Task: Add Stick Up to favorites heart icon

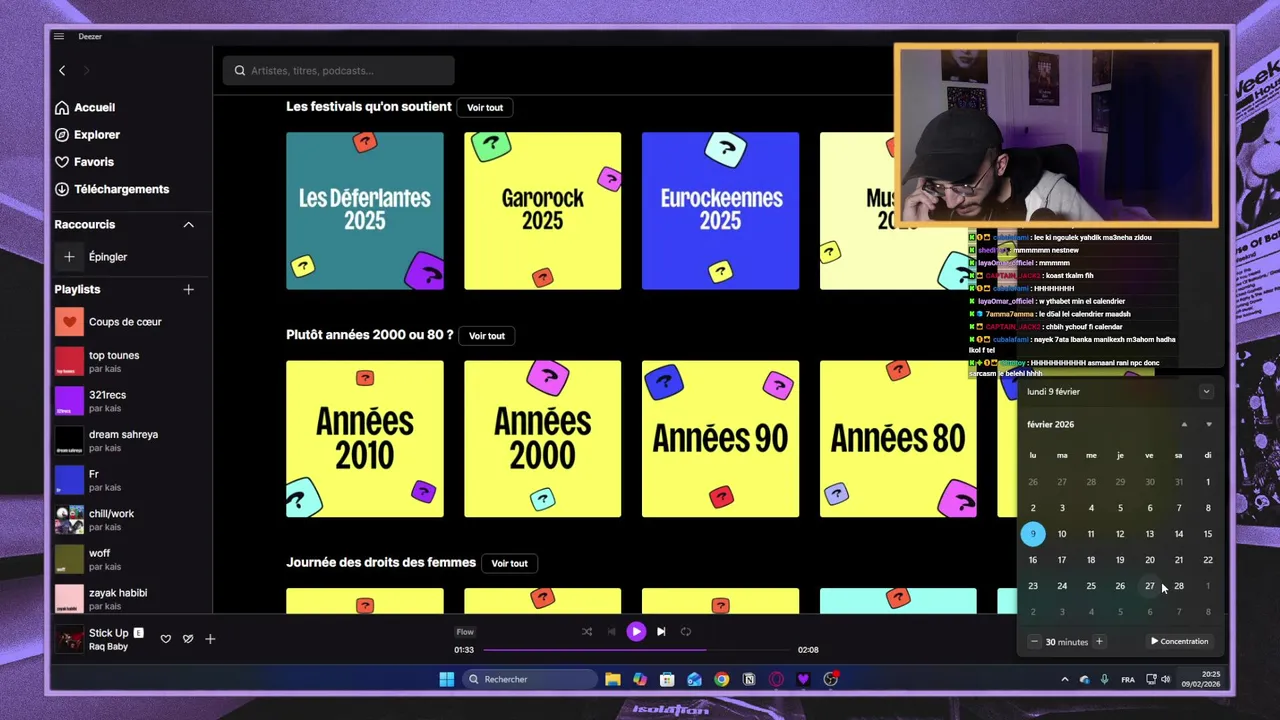Action: click(x=166, y=639)
